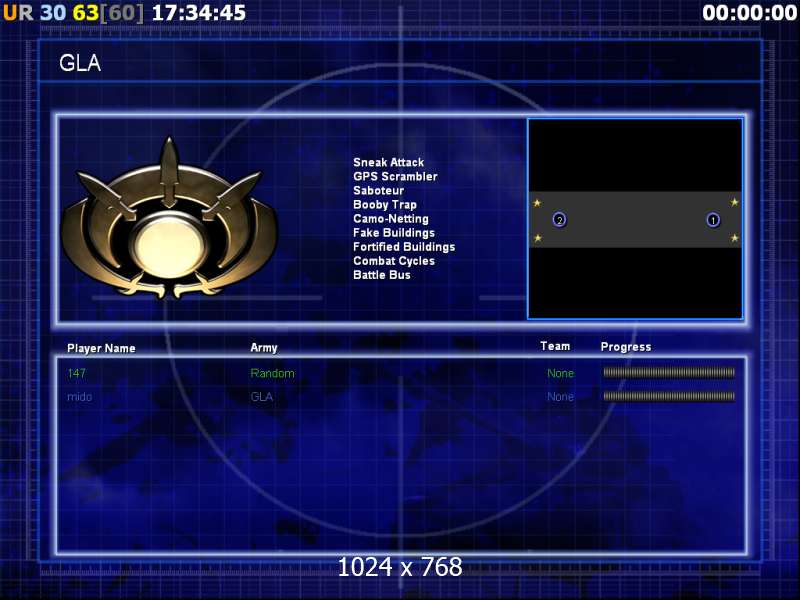
Task: Click the 63[60] frame rate readout
Action: [x=108, y=13]
